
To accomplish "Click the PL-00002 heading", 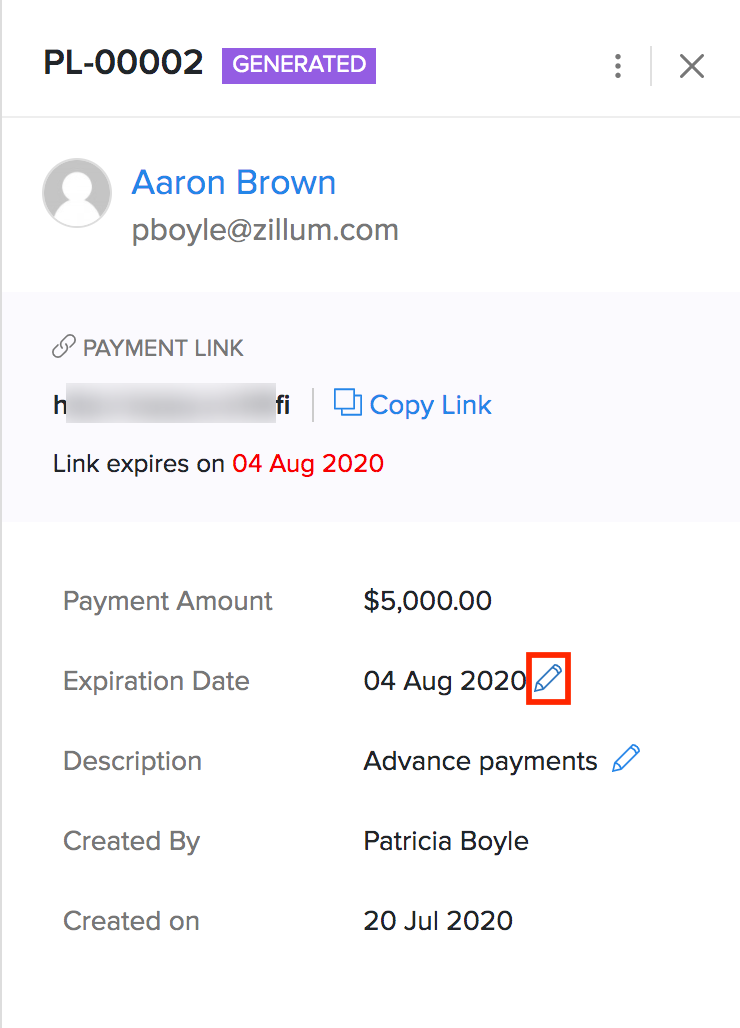I will click(x=123, y=64).
